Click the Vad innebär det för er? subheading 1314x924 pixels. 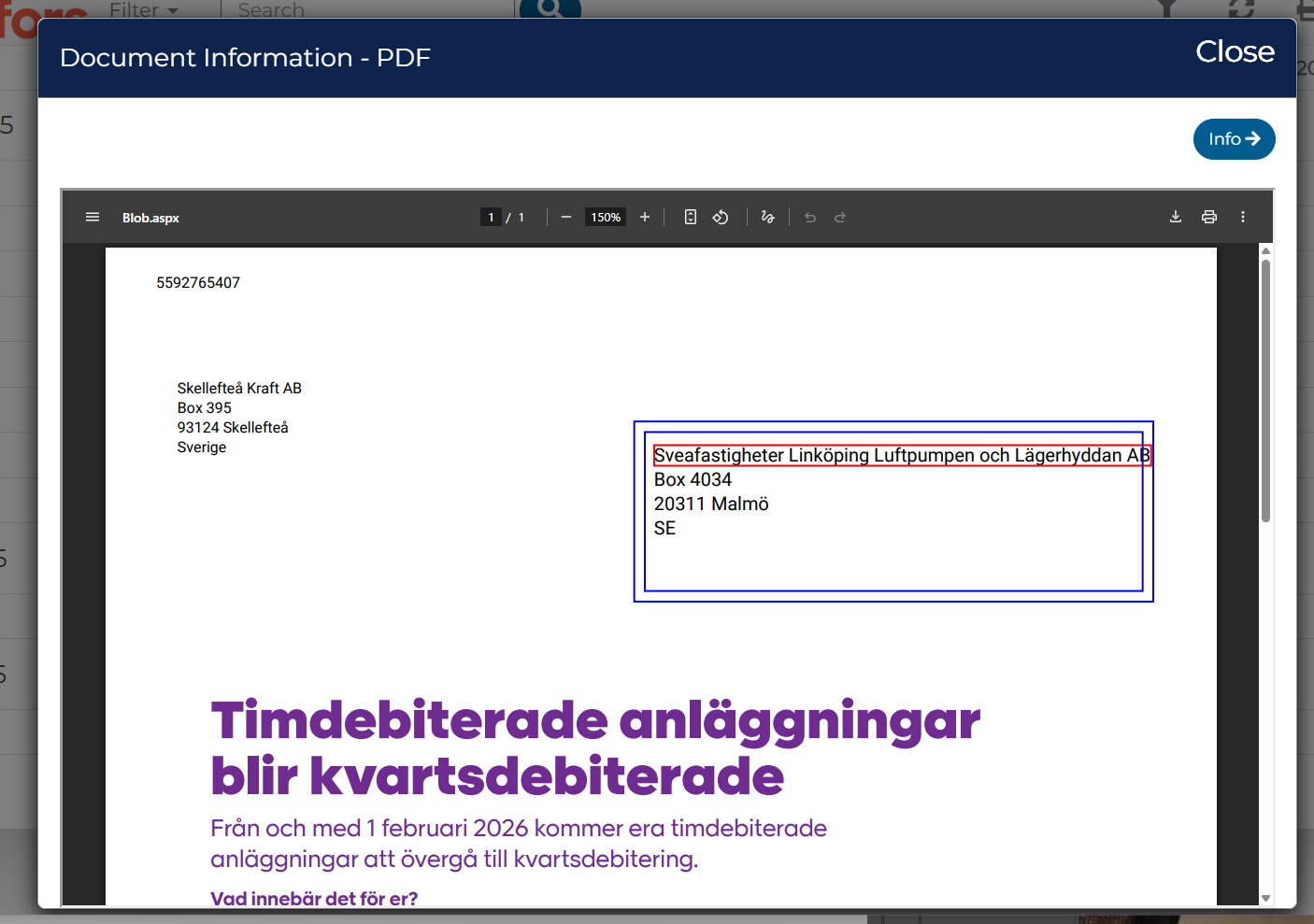click(x=314, y=899)
